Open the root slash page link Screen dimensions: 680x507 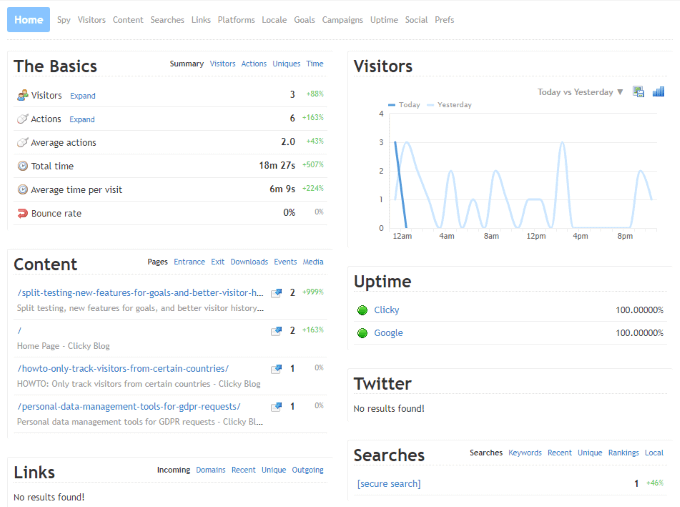20,331
